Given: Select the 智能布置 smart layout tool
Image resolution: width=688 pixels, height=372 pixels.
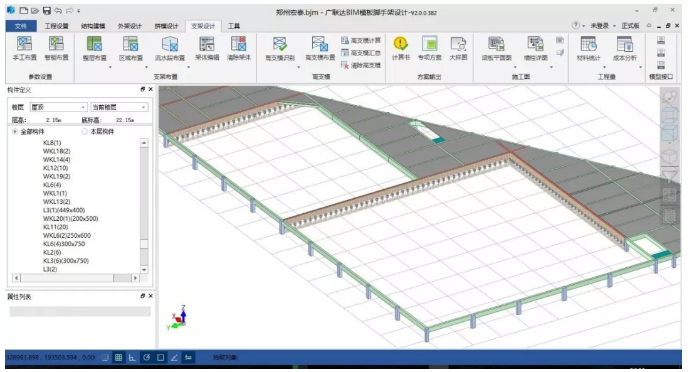Looking at the screenshot, I should (x=56, y=49).
